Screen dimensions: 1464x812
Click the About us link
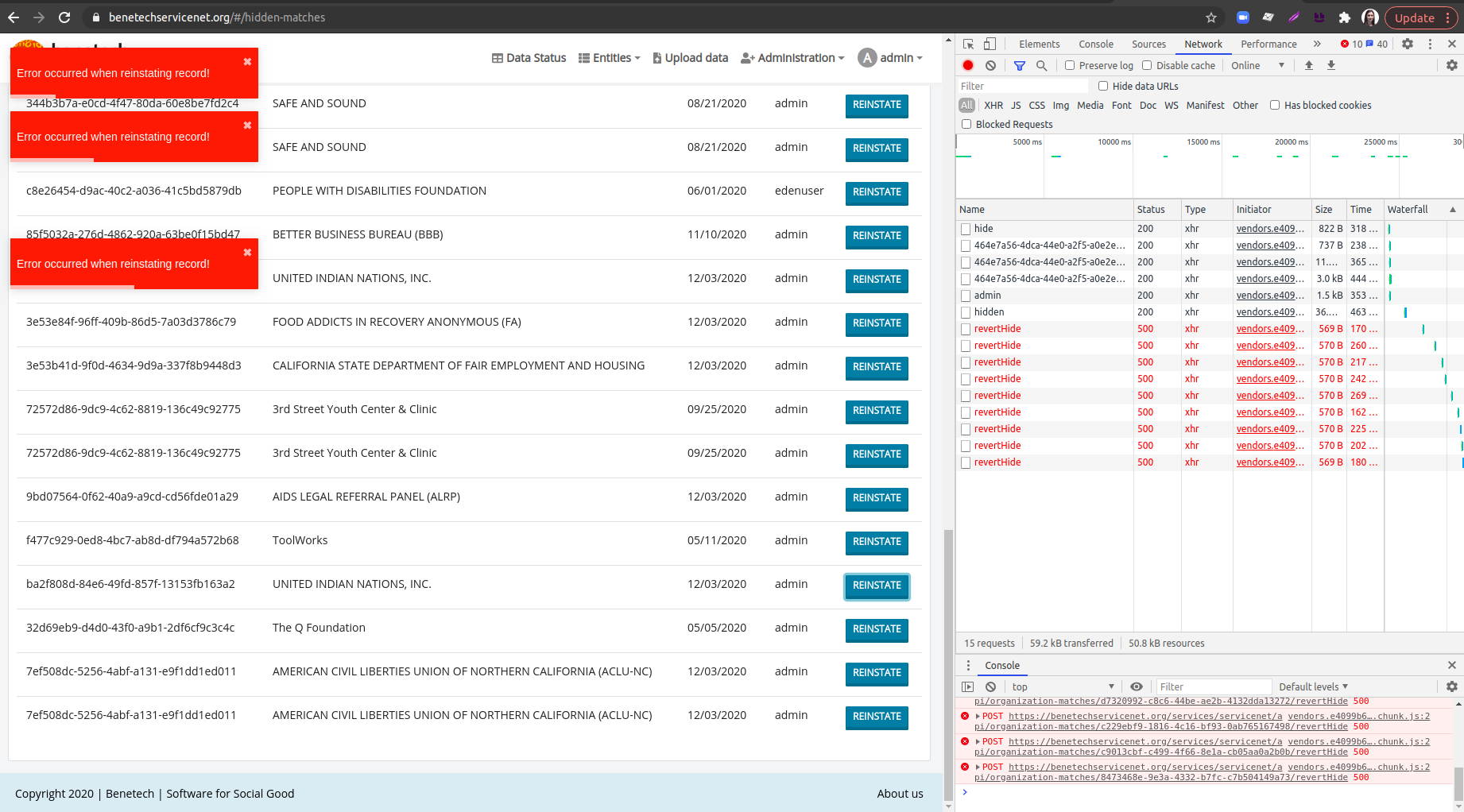(900, 793)
